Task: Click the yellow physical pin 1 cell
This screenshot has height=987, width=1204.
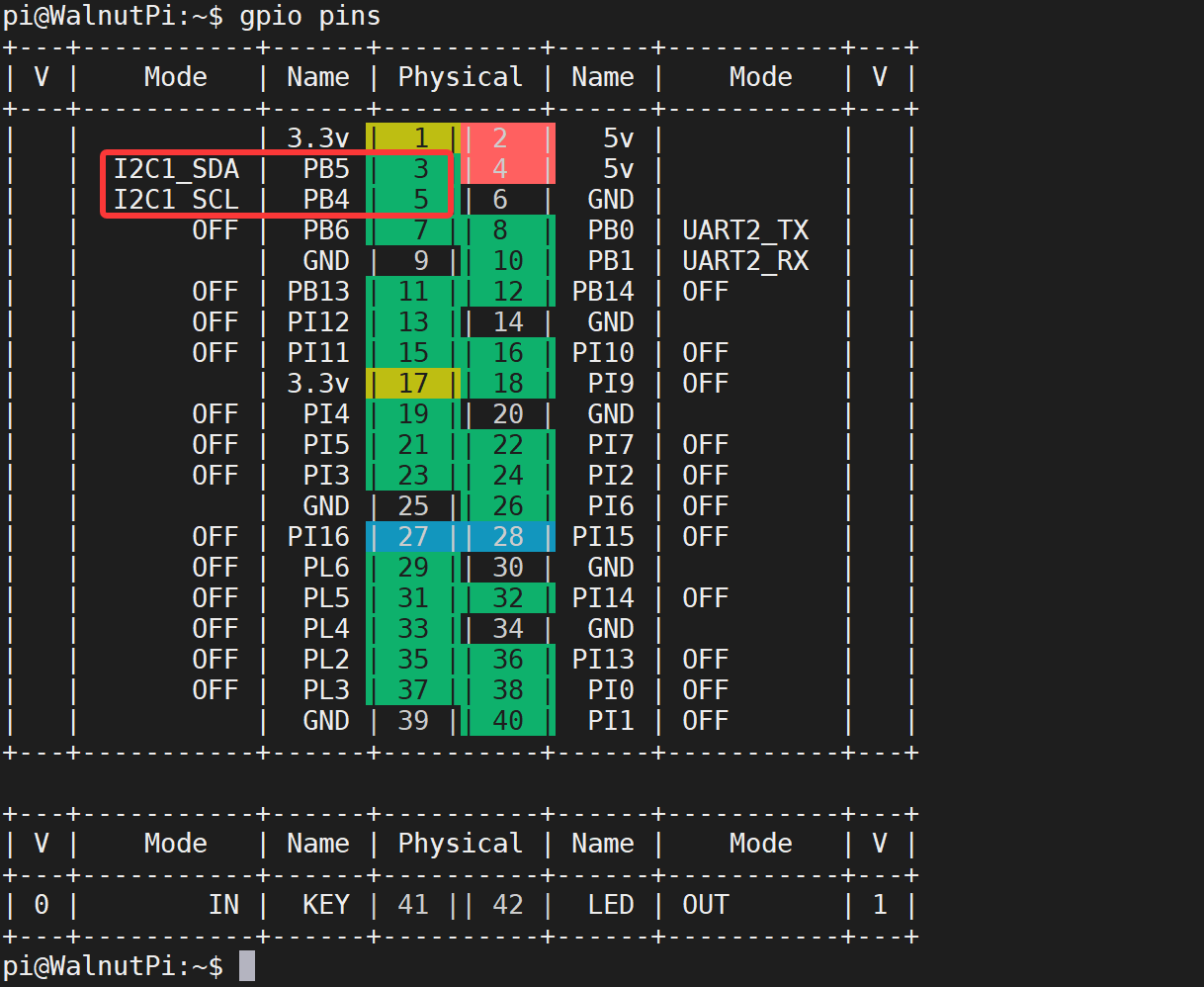Action: pyautogui.click(x=413, y=138)
